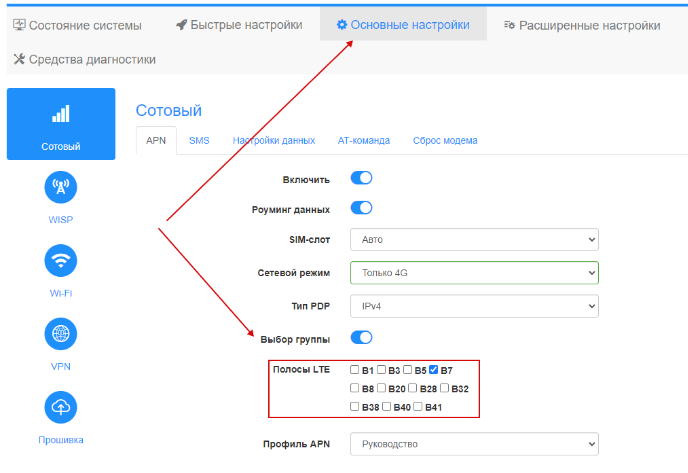Viewport: 688px width, 473px height.
Task: Open the Расширенные настройки menu
Action: (x=582, y=25)
